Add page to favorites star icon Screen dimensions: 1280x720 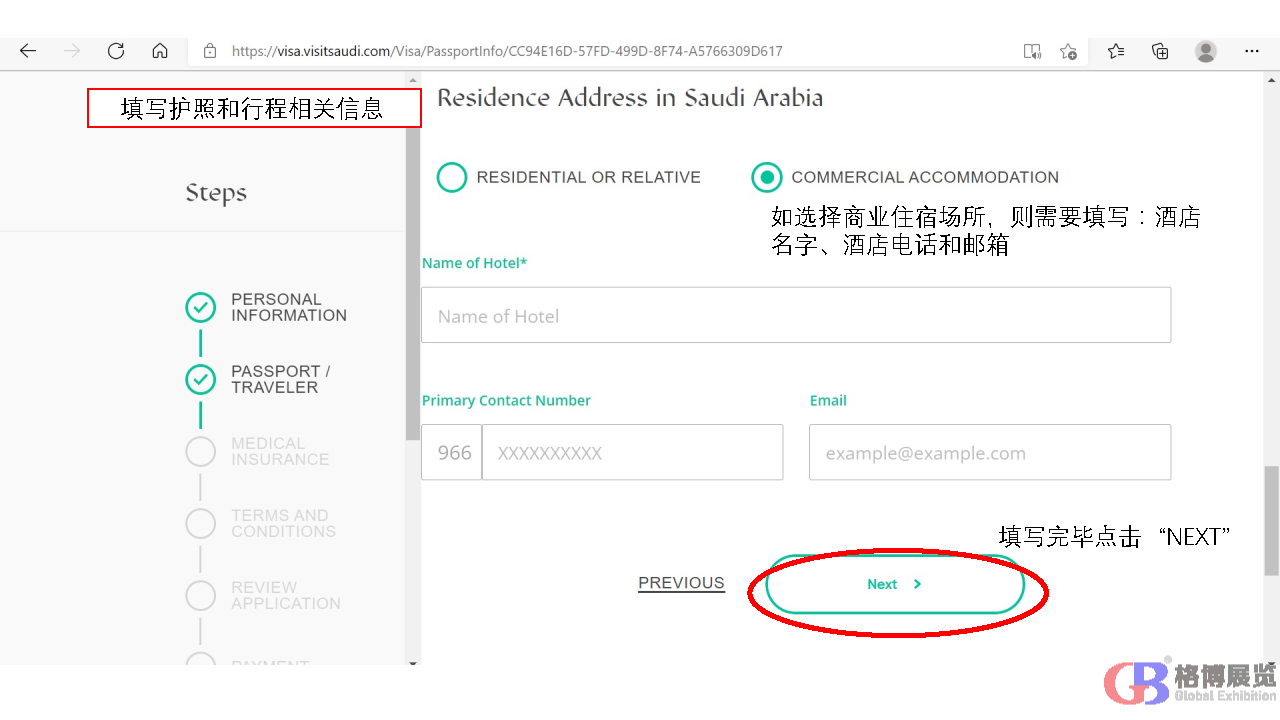pos(1068,51)
